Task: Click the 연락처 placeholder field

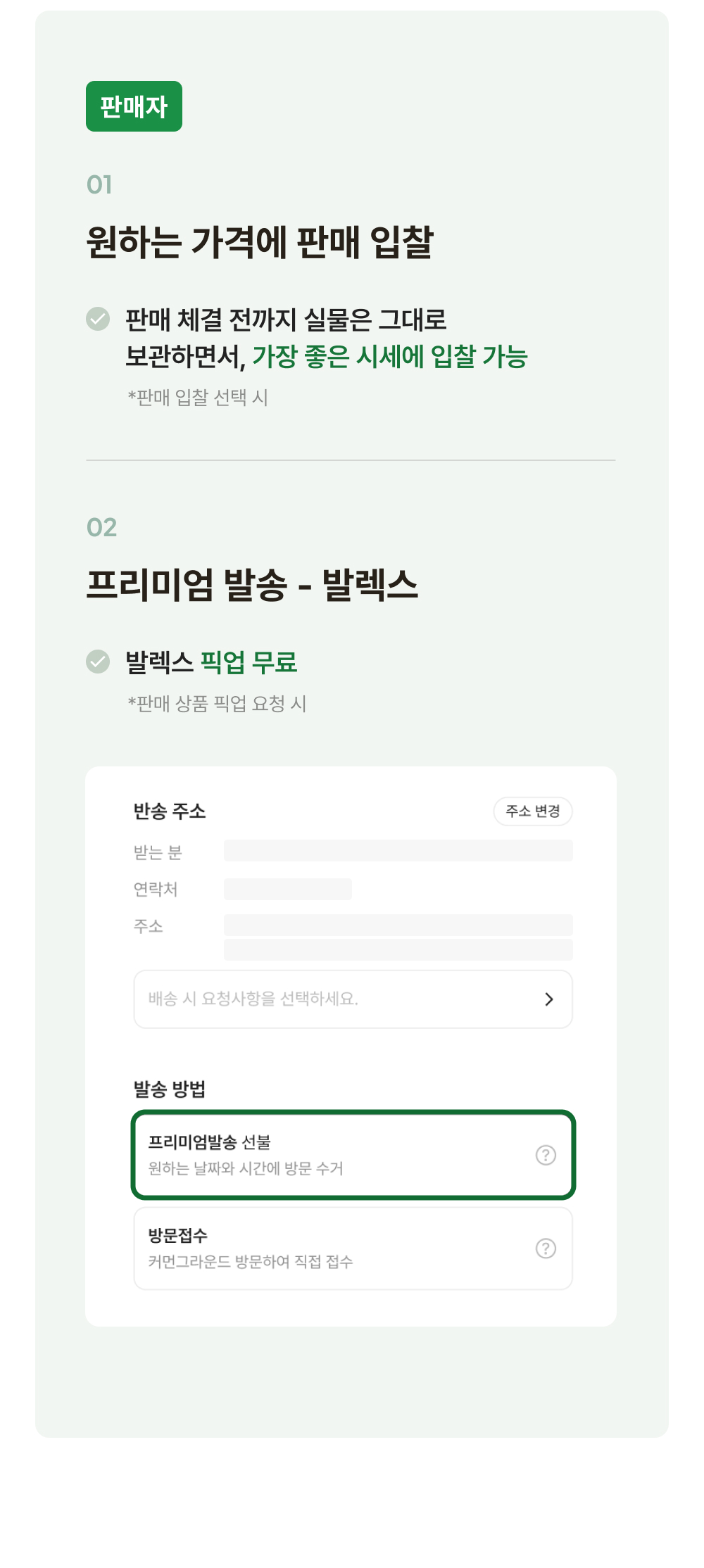Action: point(287,889)
